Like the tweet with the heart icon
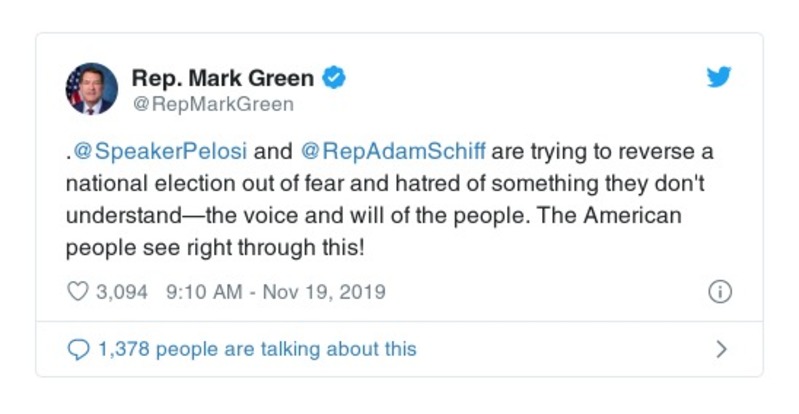The height and width of the screenshot is (414, 799). (77, 292)
